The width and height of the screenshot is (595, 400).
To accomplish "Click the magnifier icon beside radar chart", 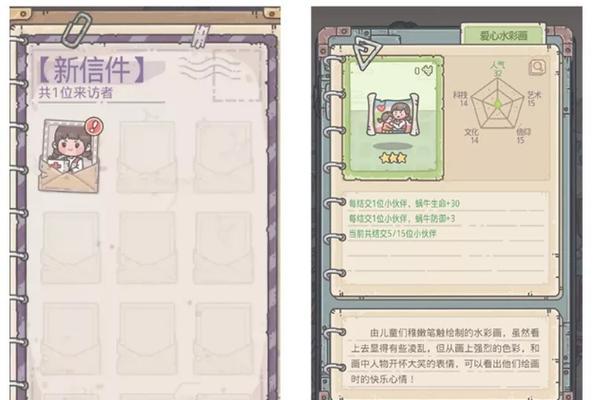I will coord(537,68).
